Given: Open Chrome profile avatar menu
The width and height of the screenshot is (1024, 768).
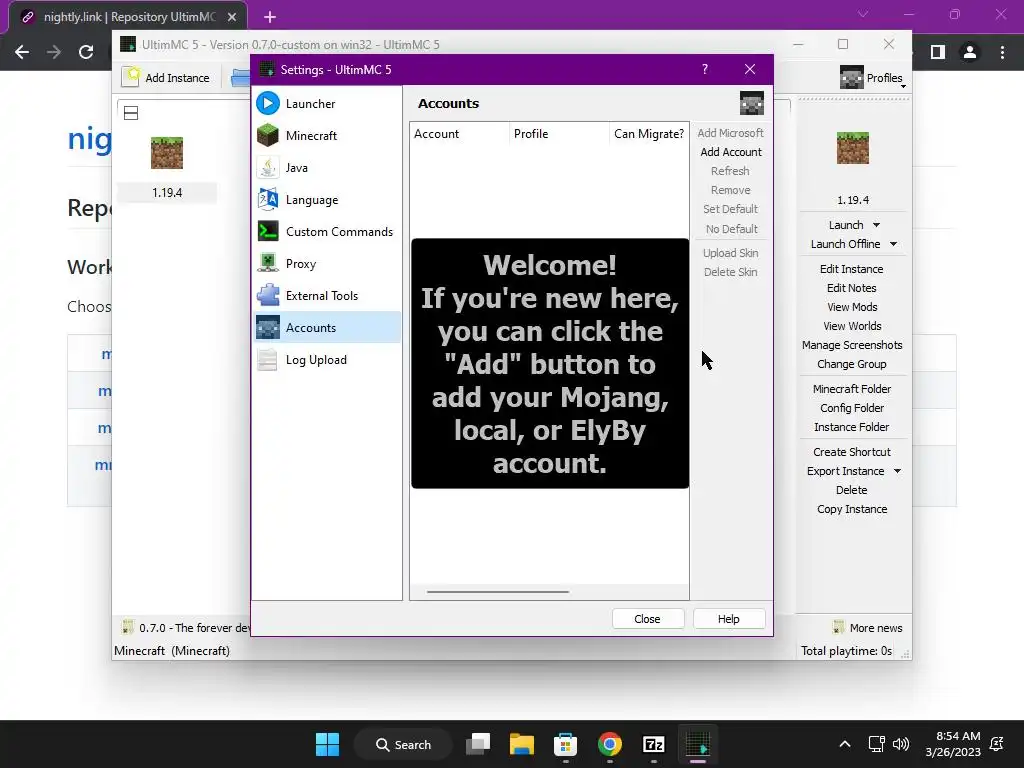Looking at the screenshot, I should pyautogui.click(x=970, y=52).
